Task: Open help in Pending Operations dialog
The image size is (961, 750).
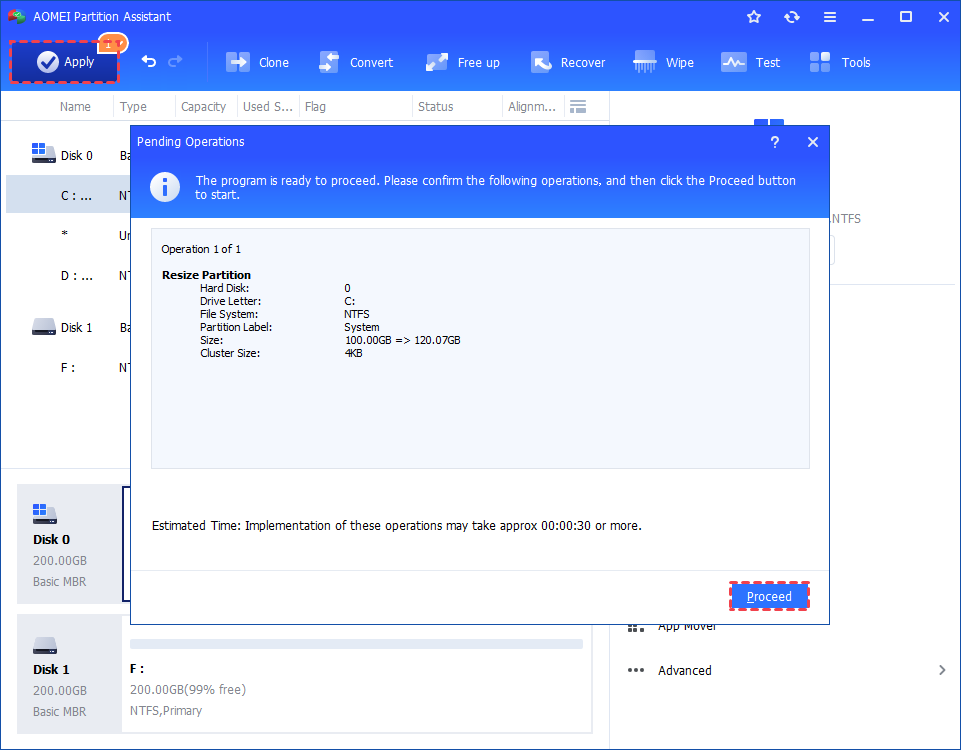Action: point(775,142)
